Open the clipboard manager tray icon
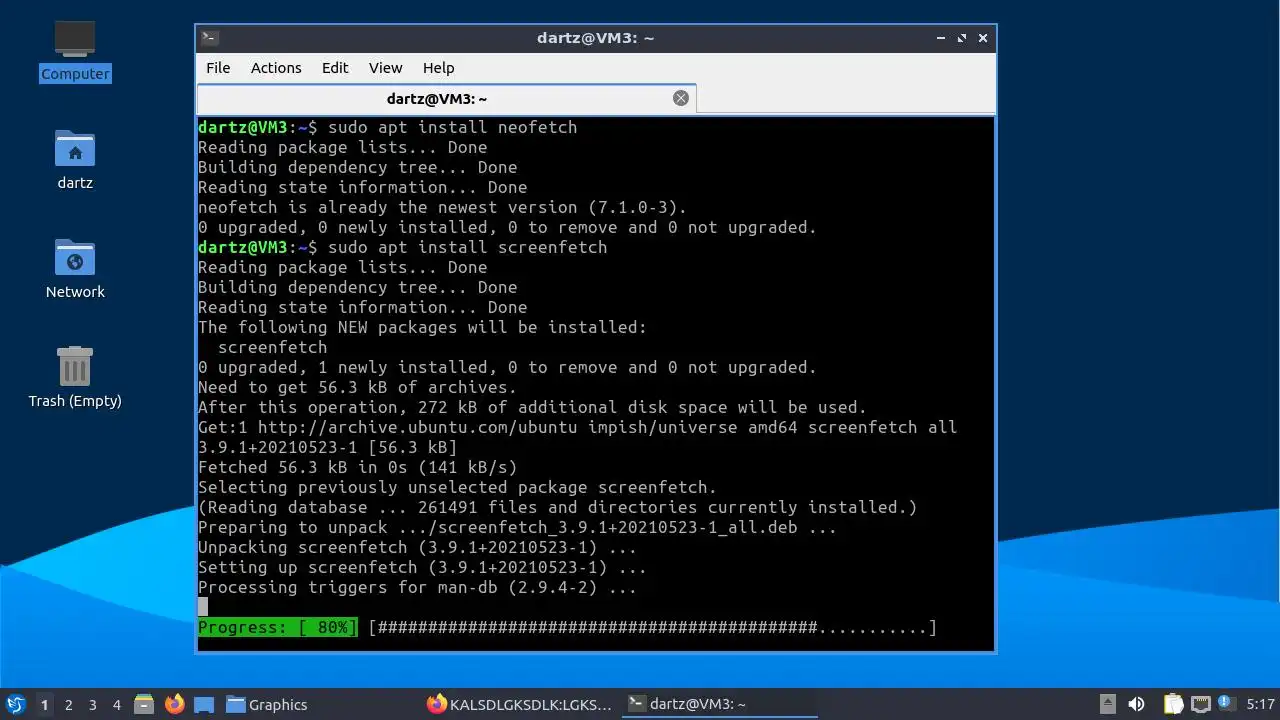Image resolution: width=1280 pixels, height=720 pixels. [1173, 704]
